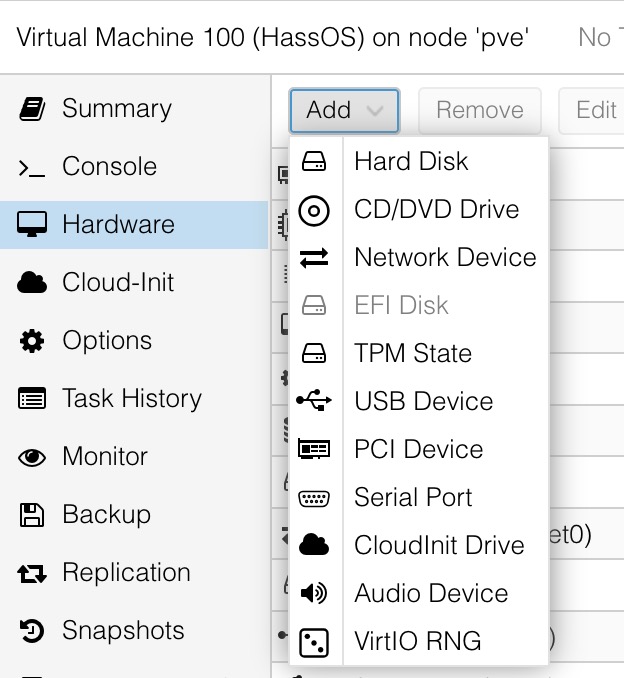Click the Virtual Machine 100 (HassOS) title
This screenshot has width=624, height=678.
click(x=272, y=38)
